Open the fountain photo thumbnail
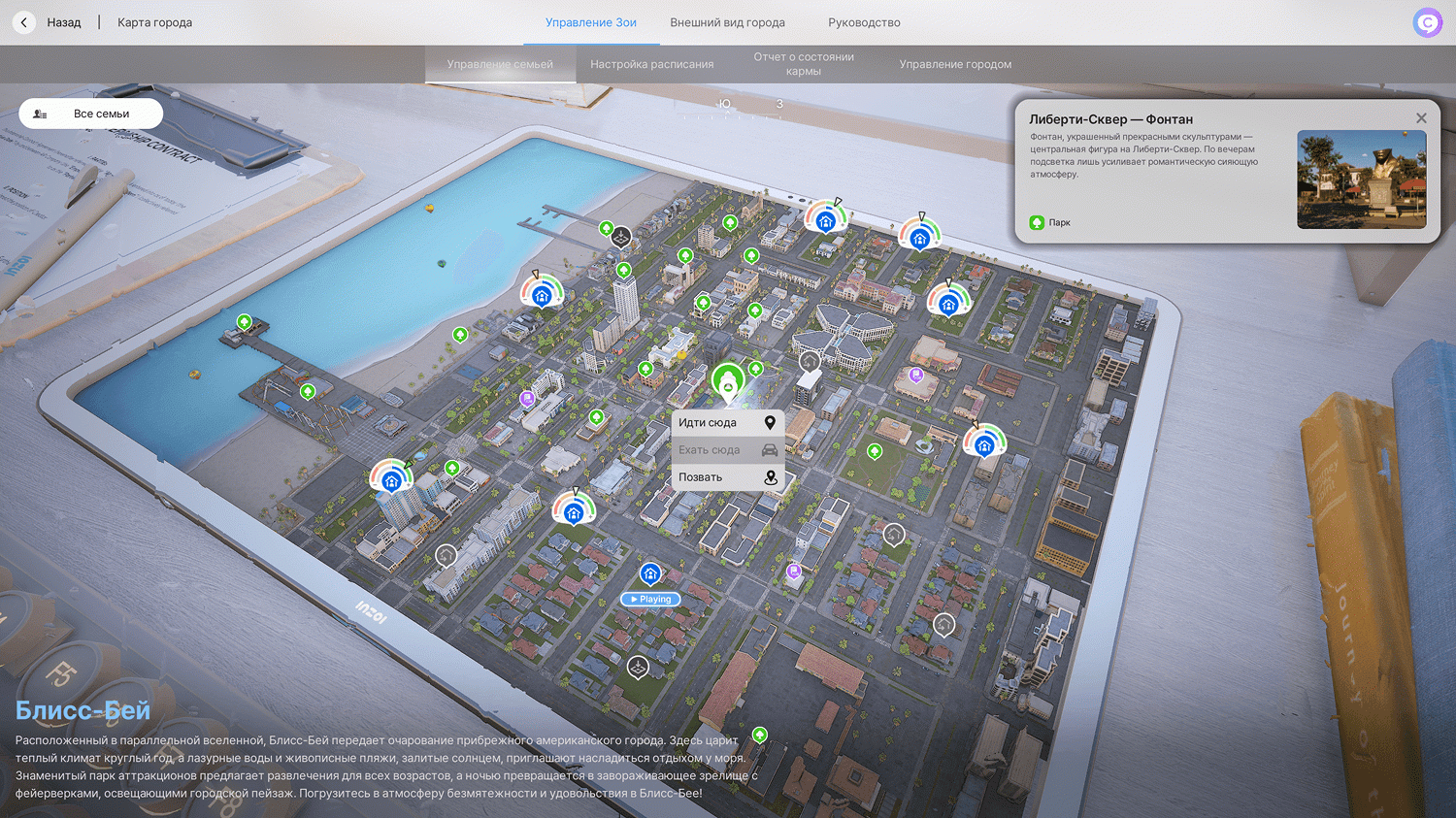The image size is (1456, 818). click(1362, 180)
